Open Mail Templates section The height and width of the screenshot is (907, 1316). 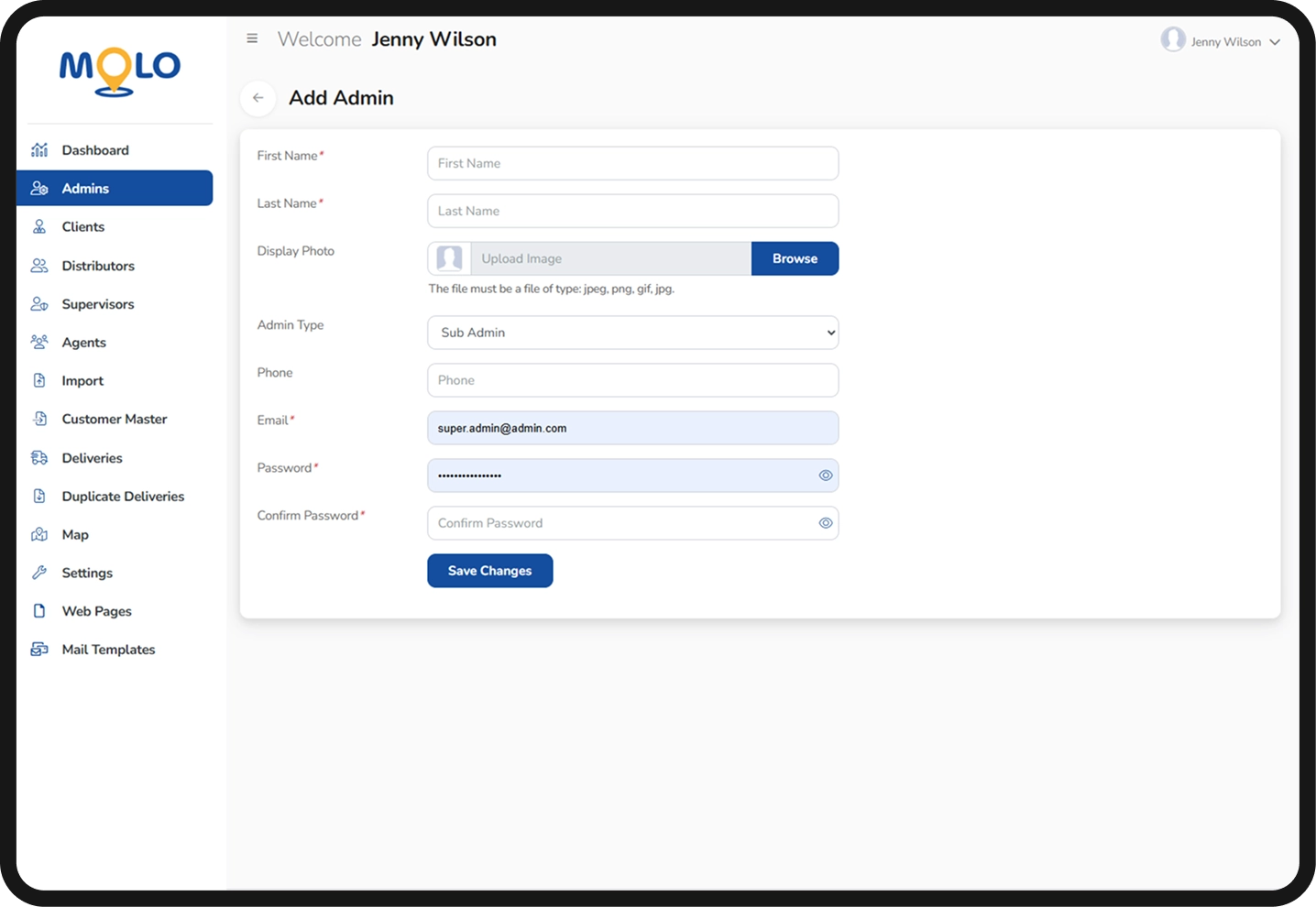(x=115, y=649)
